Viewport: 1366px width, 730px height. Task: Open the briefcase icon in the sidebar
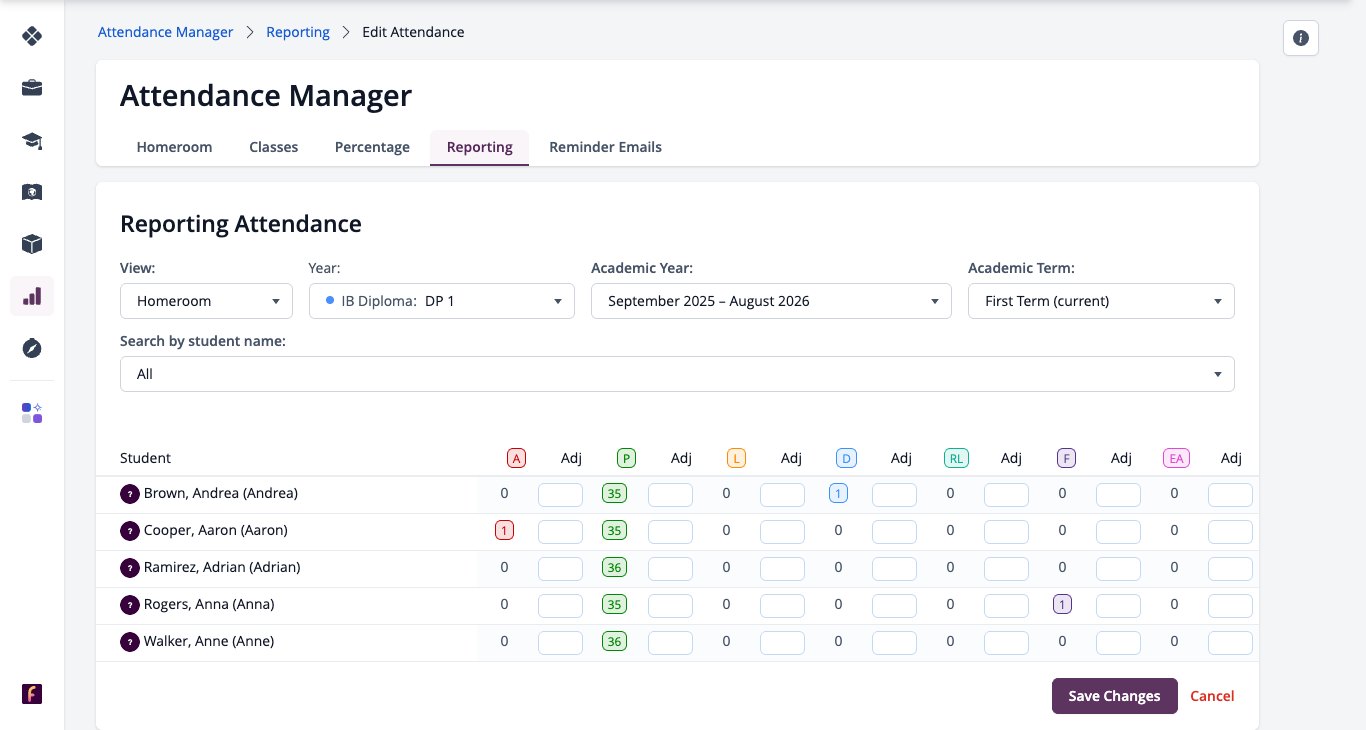click(32, 88)
